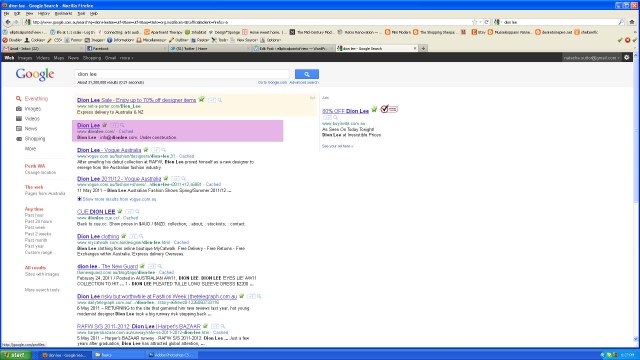Open the Options developer toolbar menu

[x=271, y=40]
